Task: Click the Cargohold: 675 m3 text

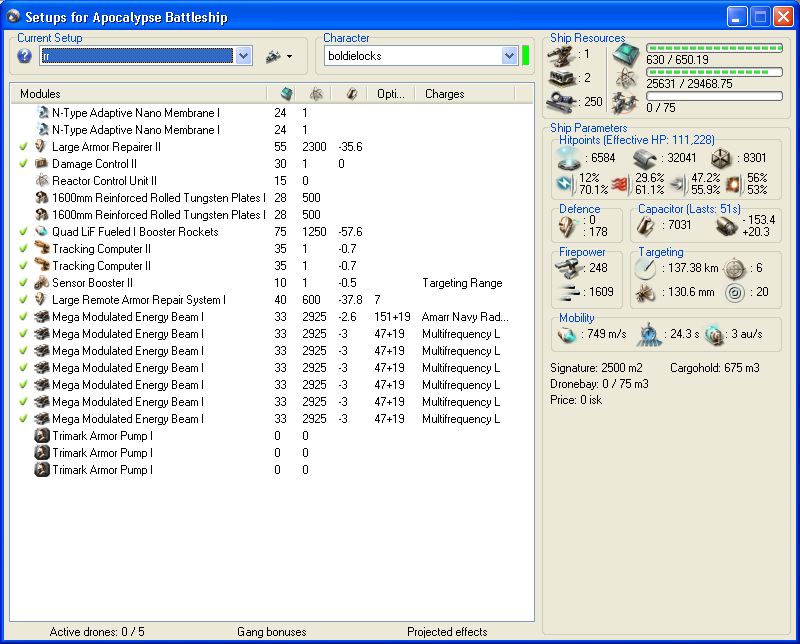Action: [715, 368]
